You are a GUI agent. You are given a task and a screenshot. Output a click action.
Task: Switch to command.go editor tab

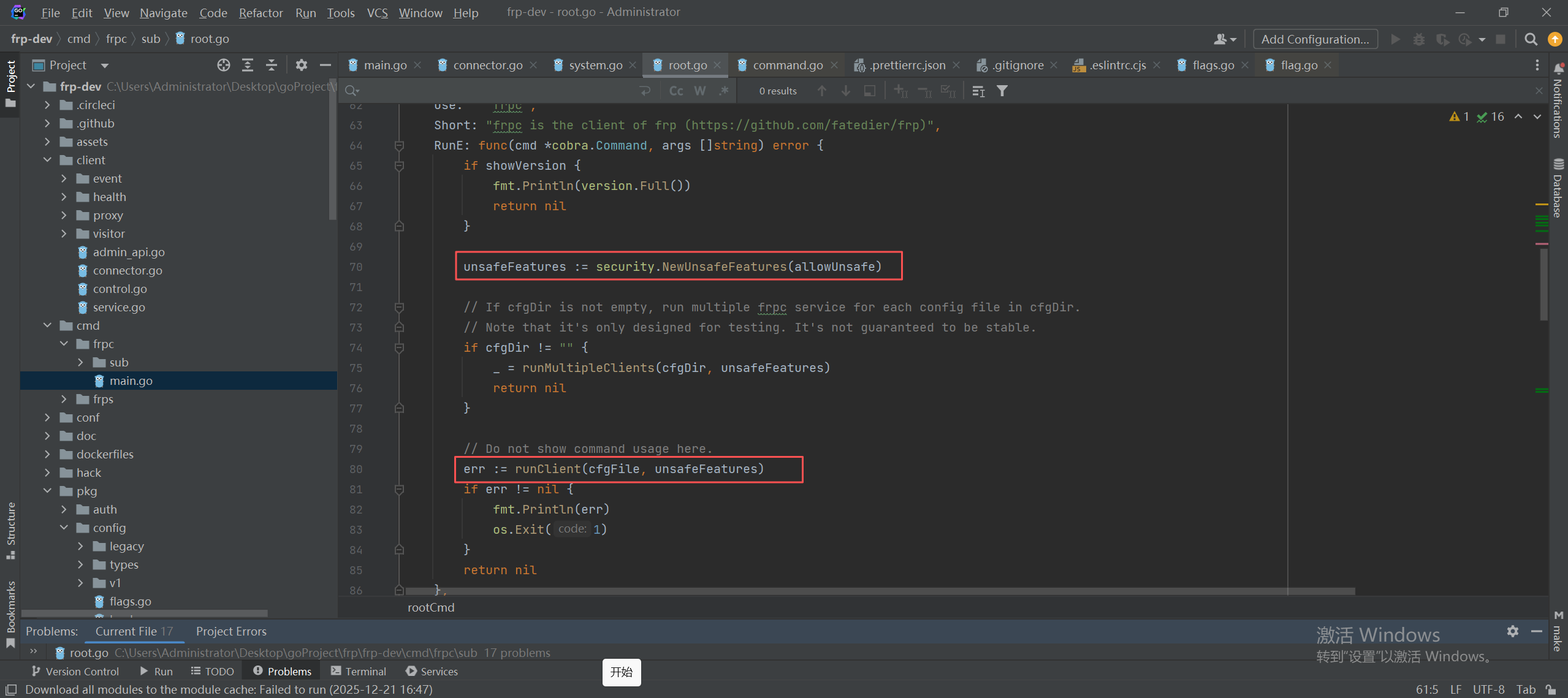click(x=787, y=65)
